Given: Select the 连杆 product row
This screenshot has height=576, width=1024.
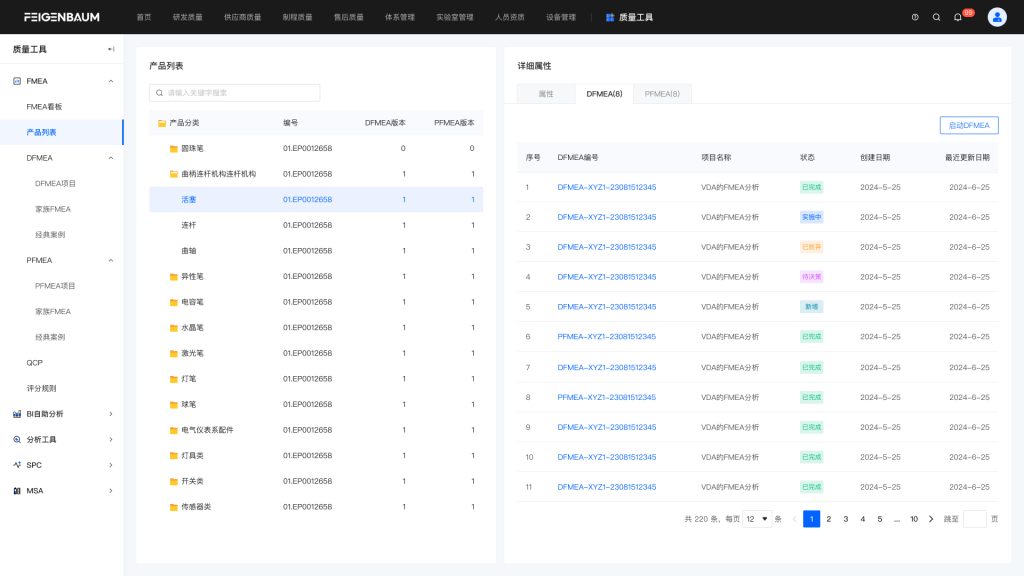Looking at the screenshot, I should (316, 225).
